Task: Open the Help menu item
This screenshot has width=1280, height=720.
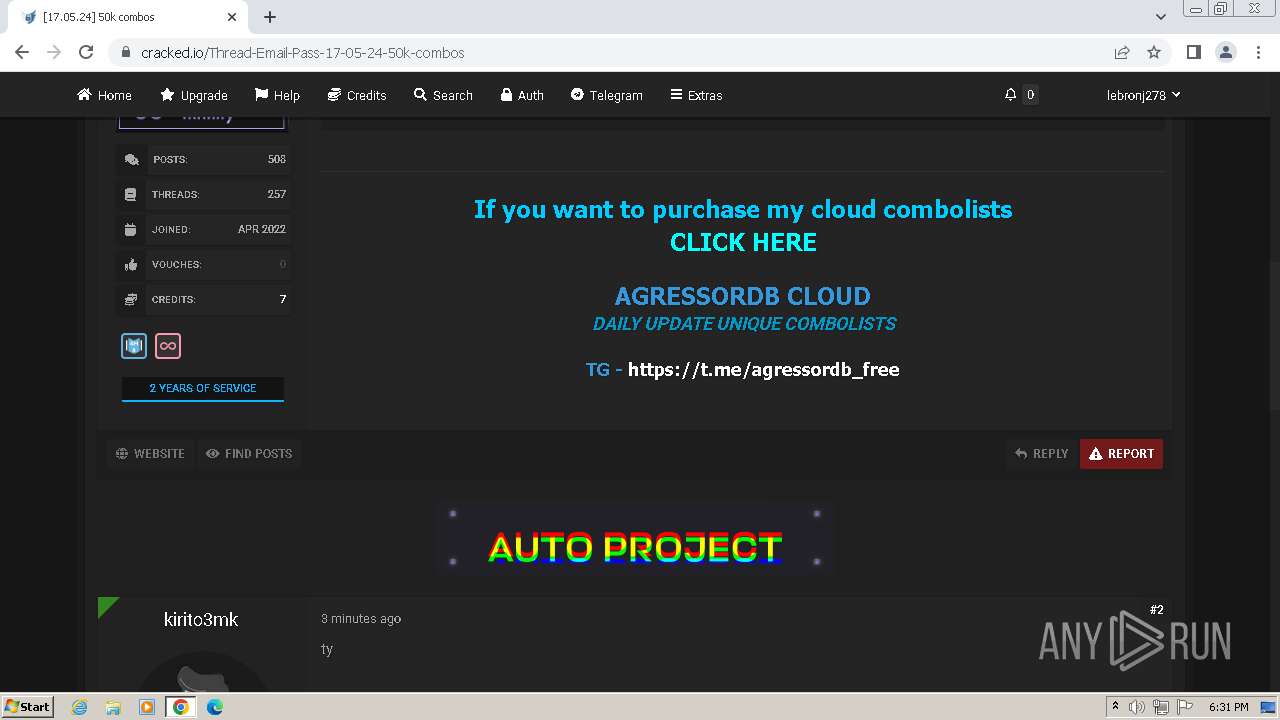Action: pyautogui.click(x=277, y=95)
